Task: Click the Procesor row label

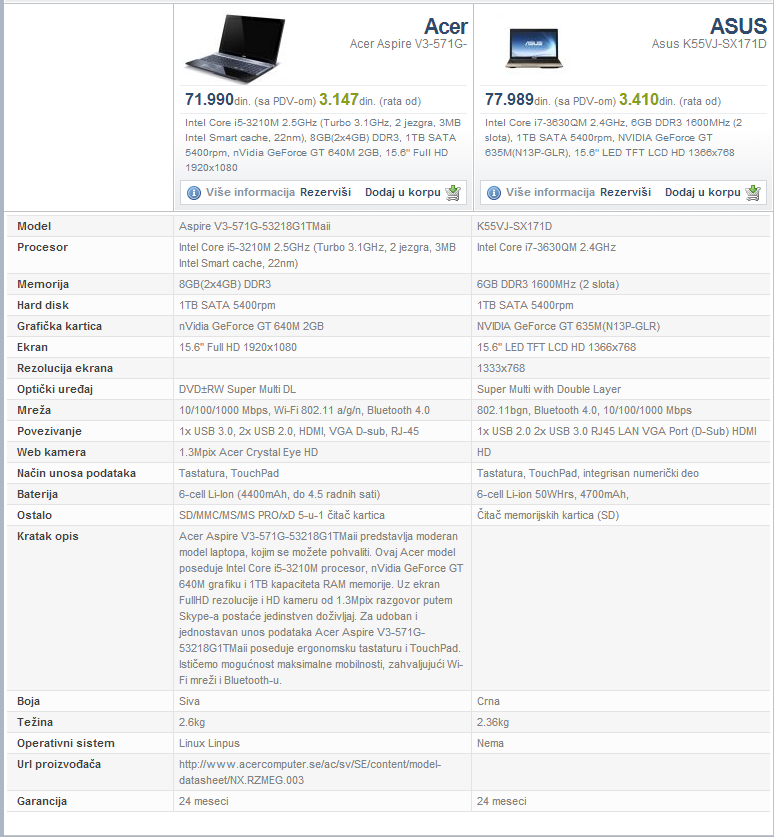Action: click(43, 247)
